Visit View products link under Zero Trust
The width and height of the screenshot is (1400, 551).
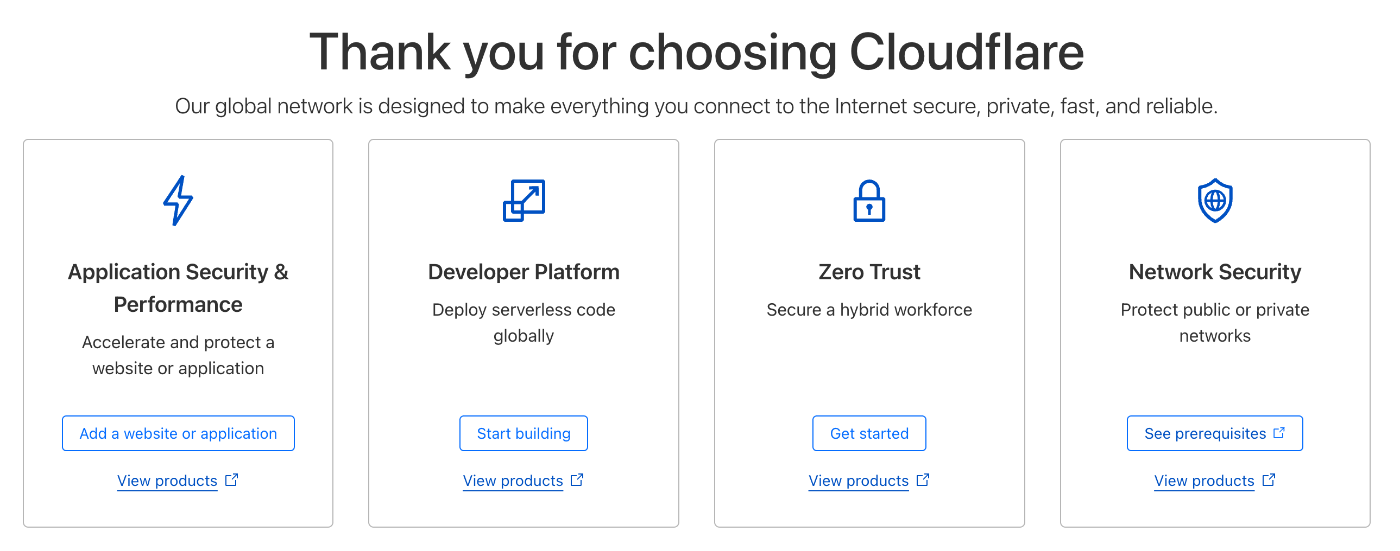click(859, 481)
